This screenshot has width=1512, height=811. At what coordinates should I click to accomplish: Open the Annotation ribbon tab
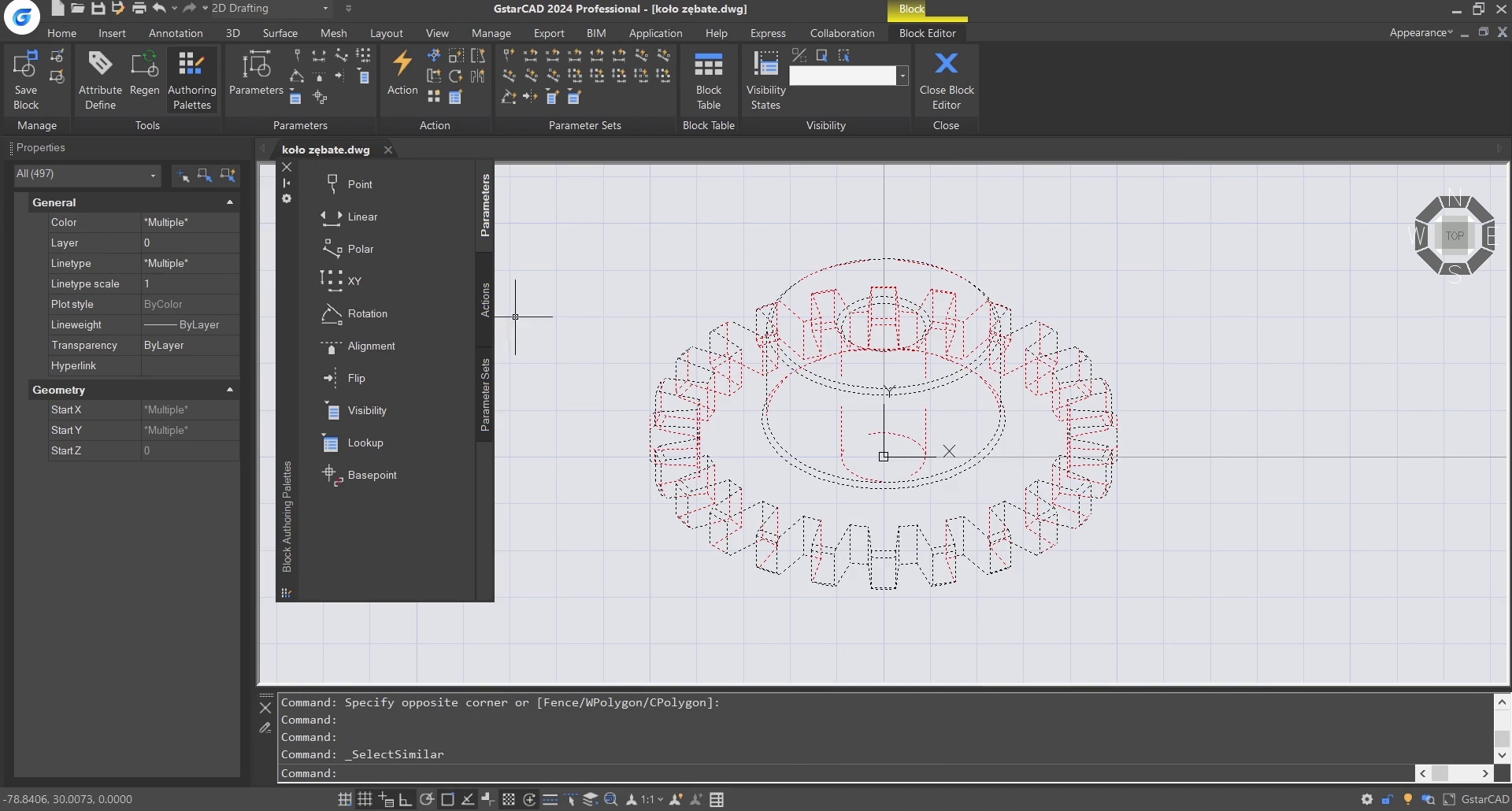click(176, 33)
